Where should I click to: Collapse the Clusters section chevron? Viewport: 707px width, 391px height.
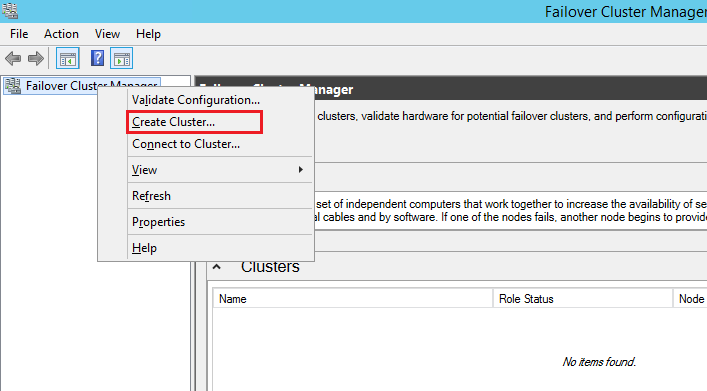tap(217, 267)
